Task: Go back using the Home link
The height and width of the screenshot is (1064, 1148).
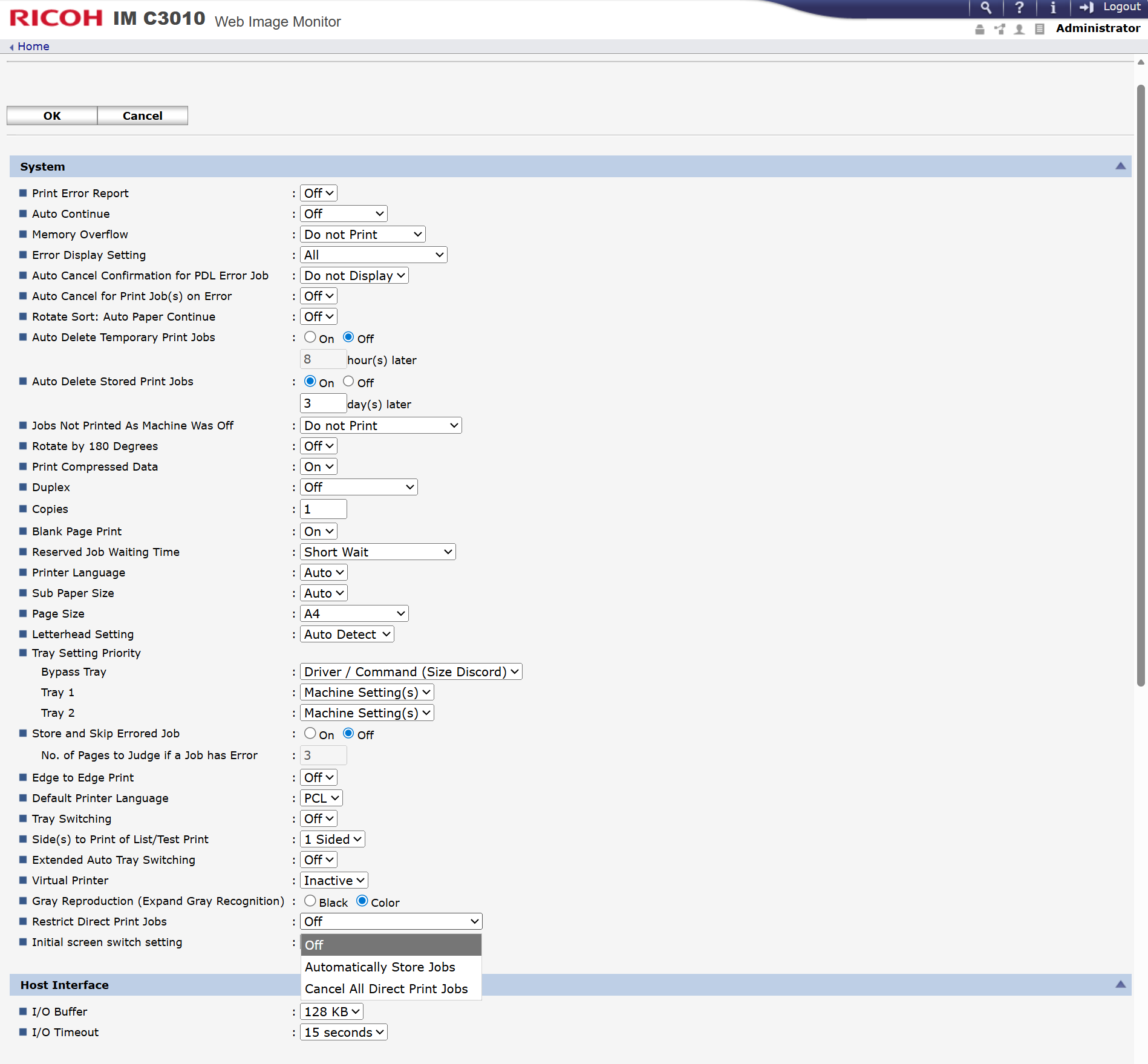Action: point(33,47)
